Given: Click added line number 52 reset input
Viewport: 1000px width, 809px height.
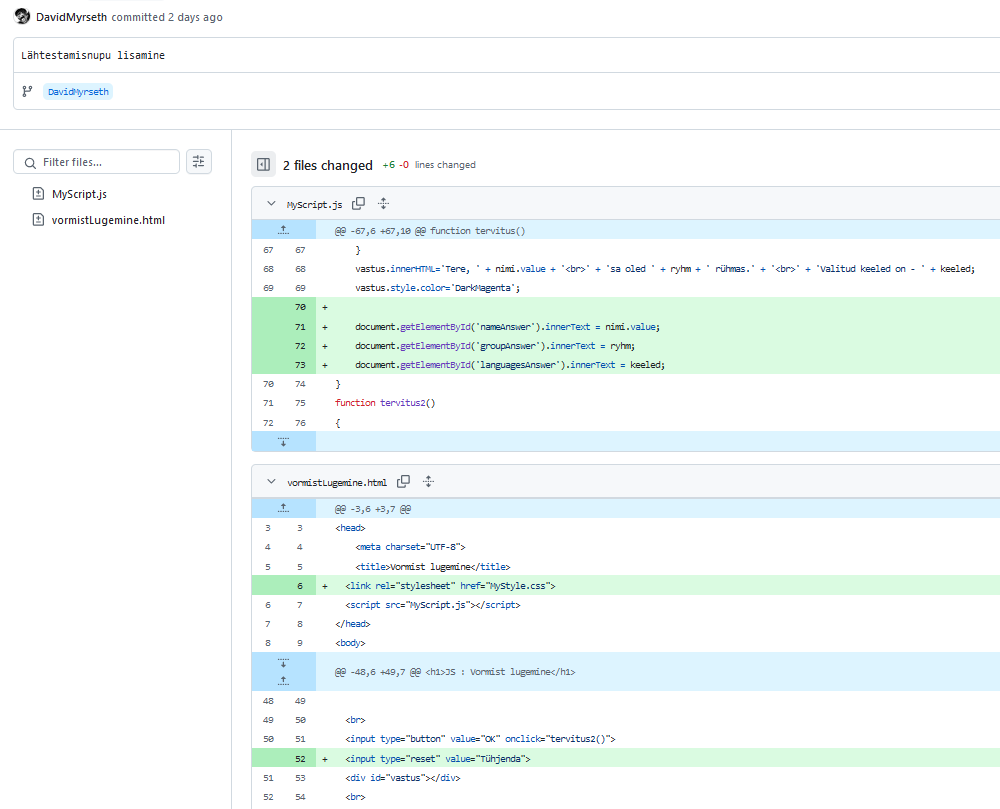Looking at the screenshot, I should click(x=300, y=759).
